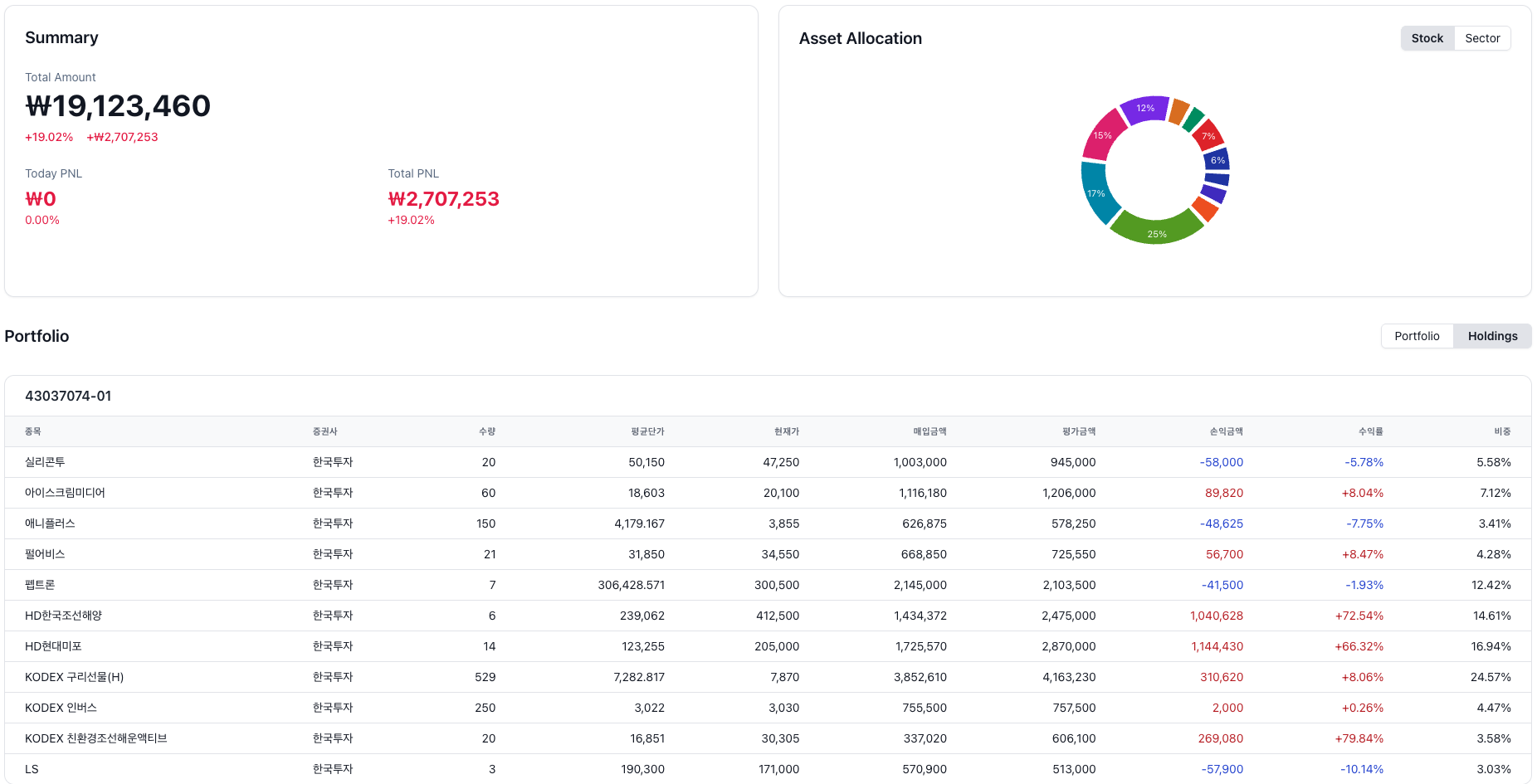Click the Total PNL amount ₩2,707,253
Image resolution: width=1537 pixels, height=784 pixels.
click(x=443, y=199)
